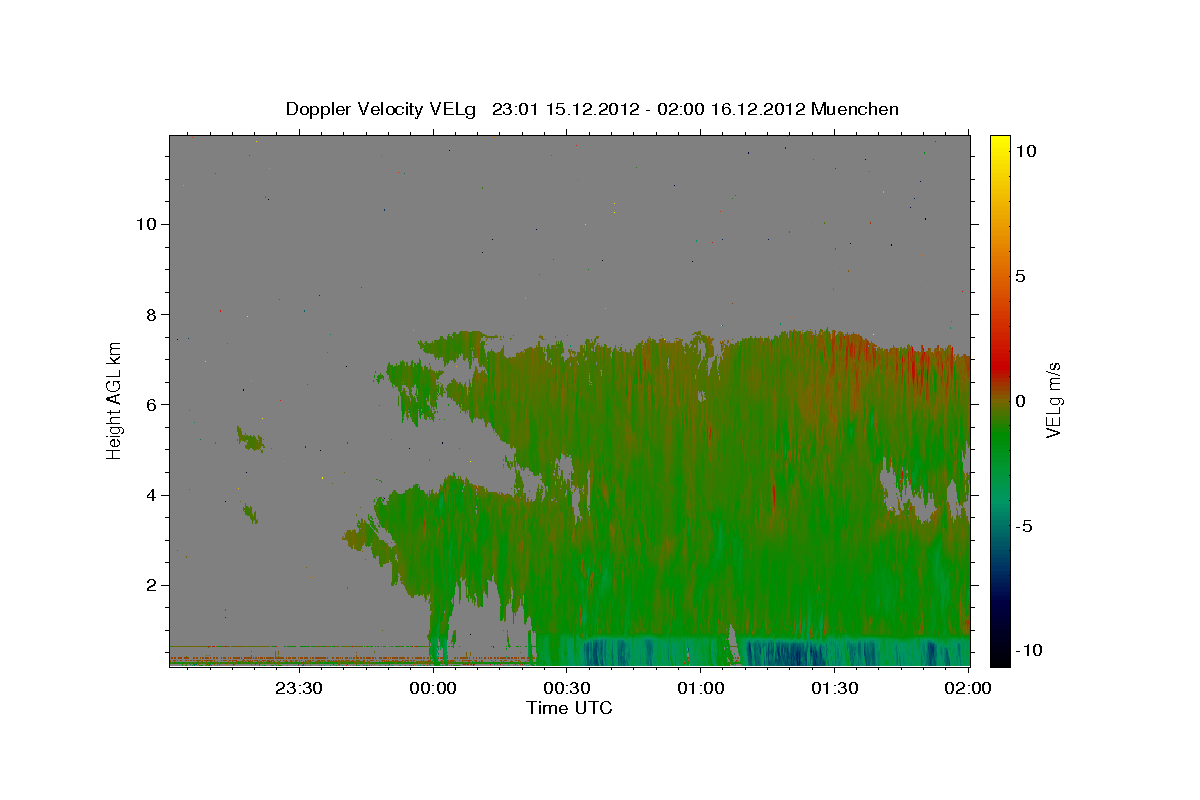
Task: Click the 'Muenchen' location in the title
Action: (855, 109)
